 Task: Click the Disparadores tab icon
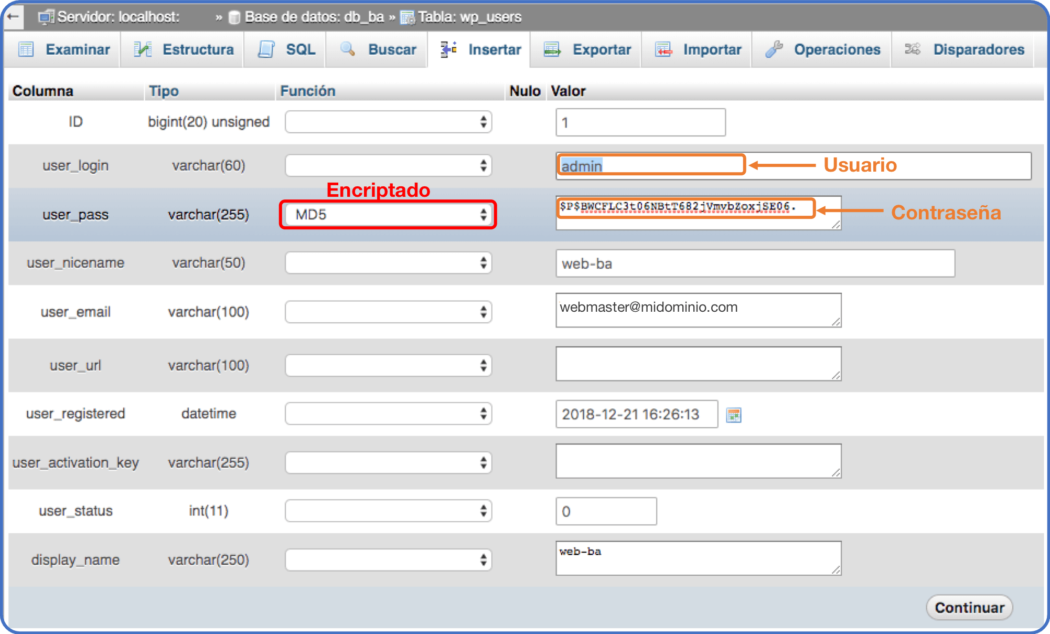point(912,49)
